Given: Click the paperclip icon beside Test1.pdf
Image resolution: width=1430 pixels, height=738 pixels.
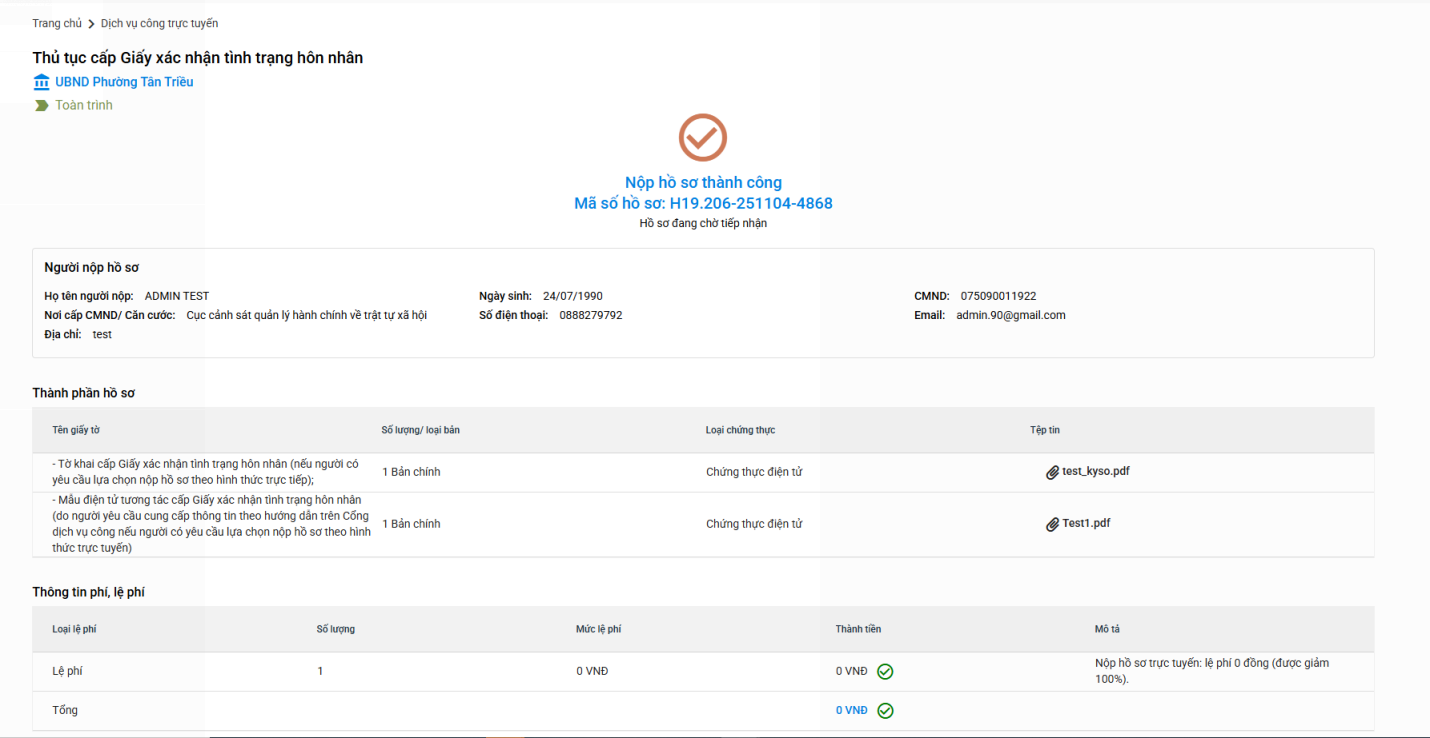Looking at the screenshot, I should 1052,524.
